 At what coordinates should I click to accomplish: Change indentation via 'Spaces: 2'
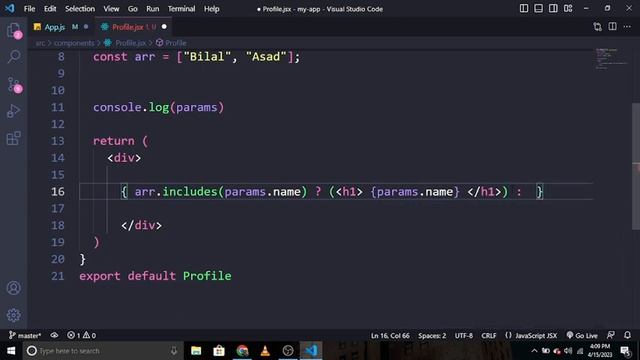pos(432,336)
